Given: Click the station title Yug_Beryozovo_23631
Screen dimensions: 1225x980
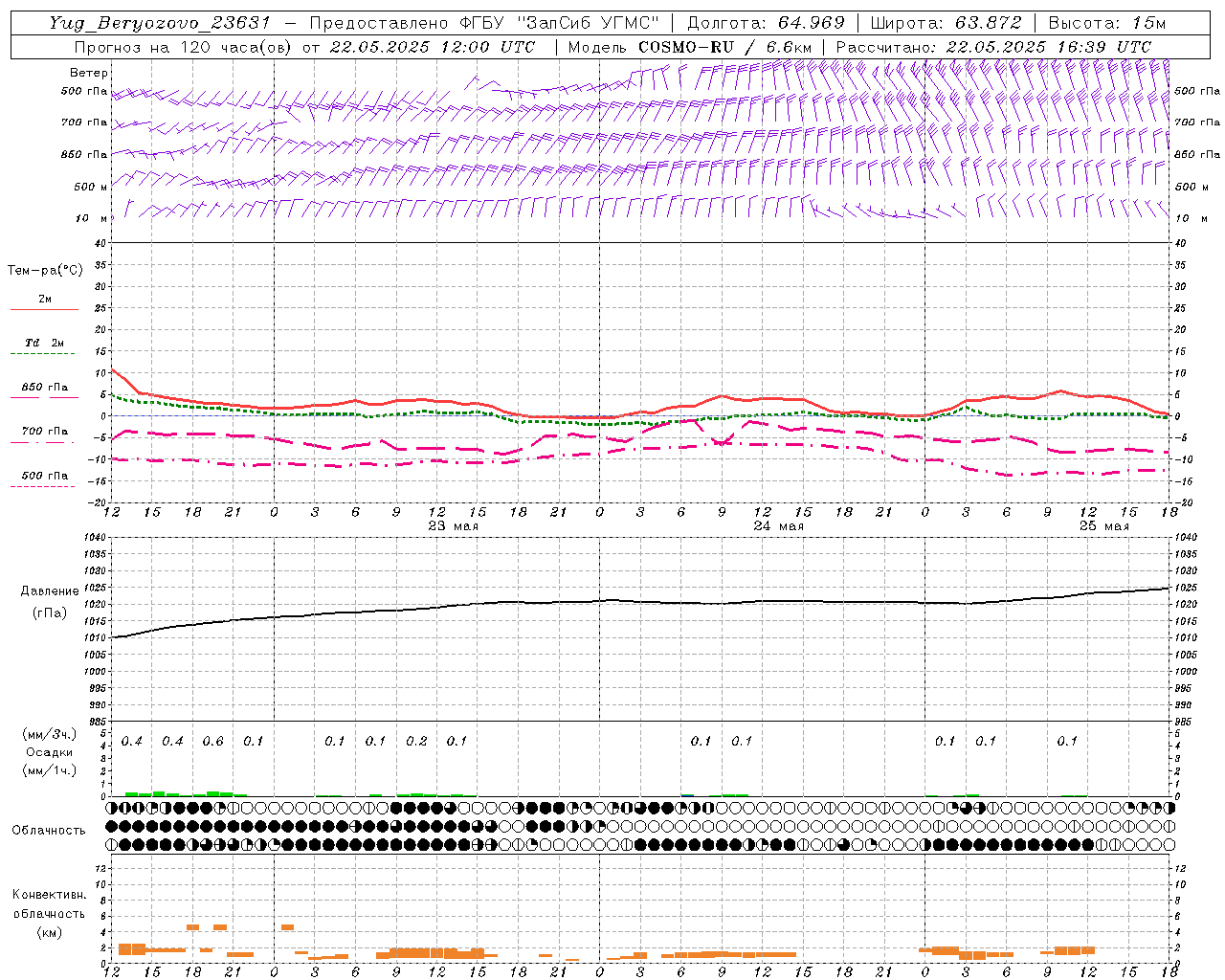Looking at the screenshot, I should (161, 23).
